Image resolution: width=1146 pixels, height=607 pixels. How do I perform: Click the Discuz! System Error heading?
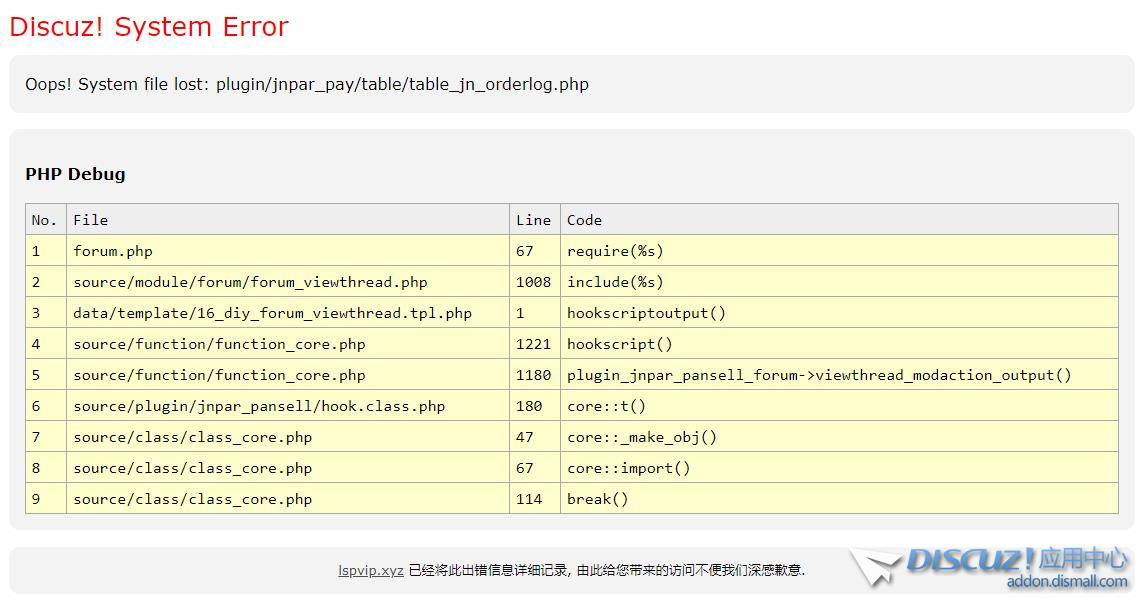(149, 27)
